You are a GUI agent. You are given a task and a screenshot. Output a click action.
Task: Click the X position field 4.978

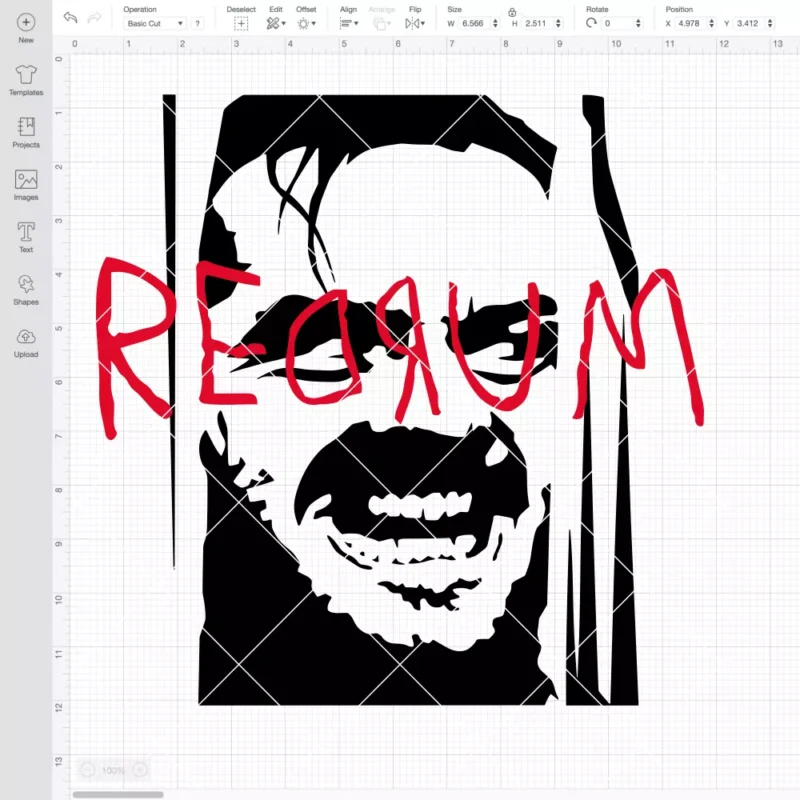pyautogui.click(x=691, y=23)
